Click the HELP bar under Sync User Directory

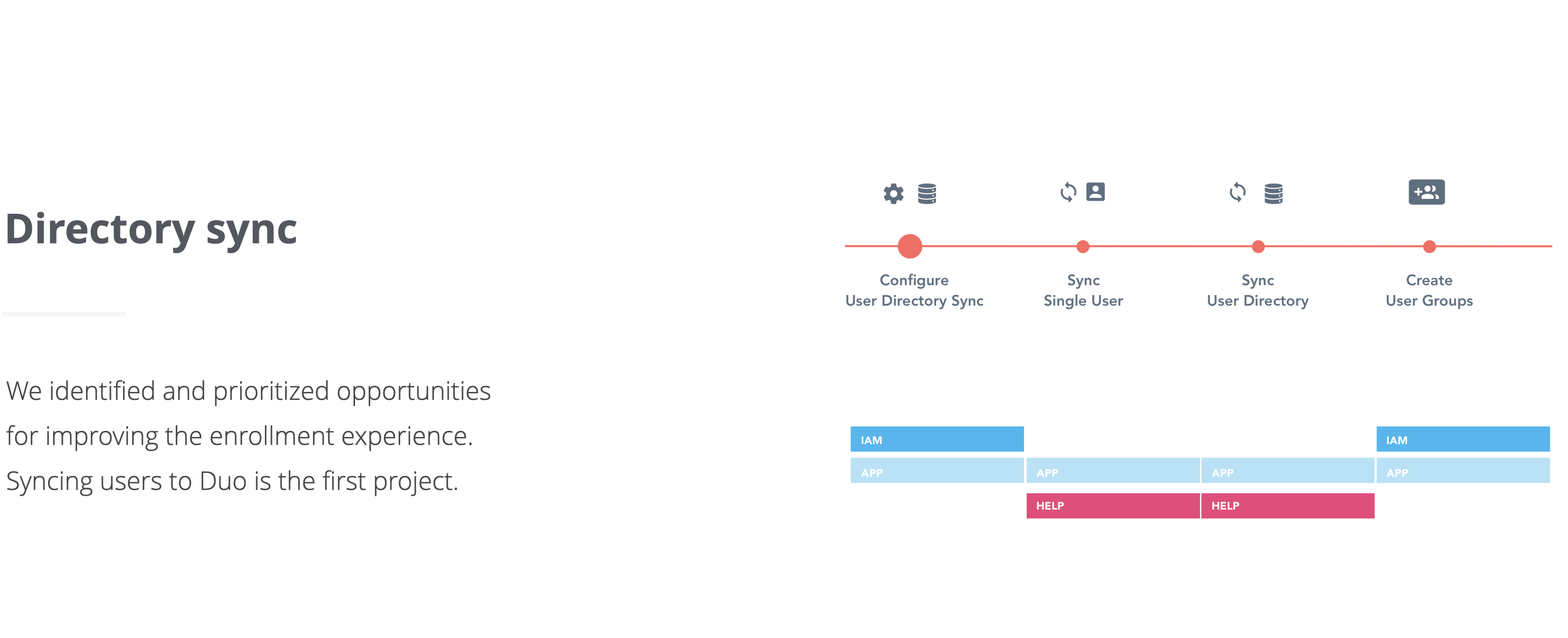[1287, 506]
